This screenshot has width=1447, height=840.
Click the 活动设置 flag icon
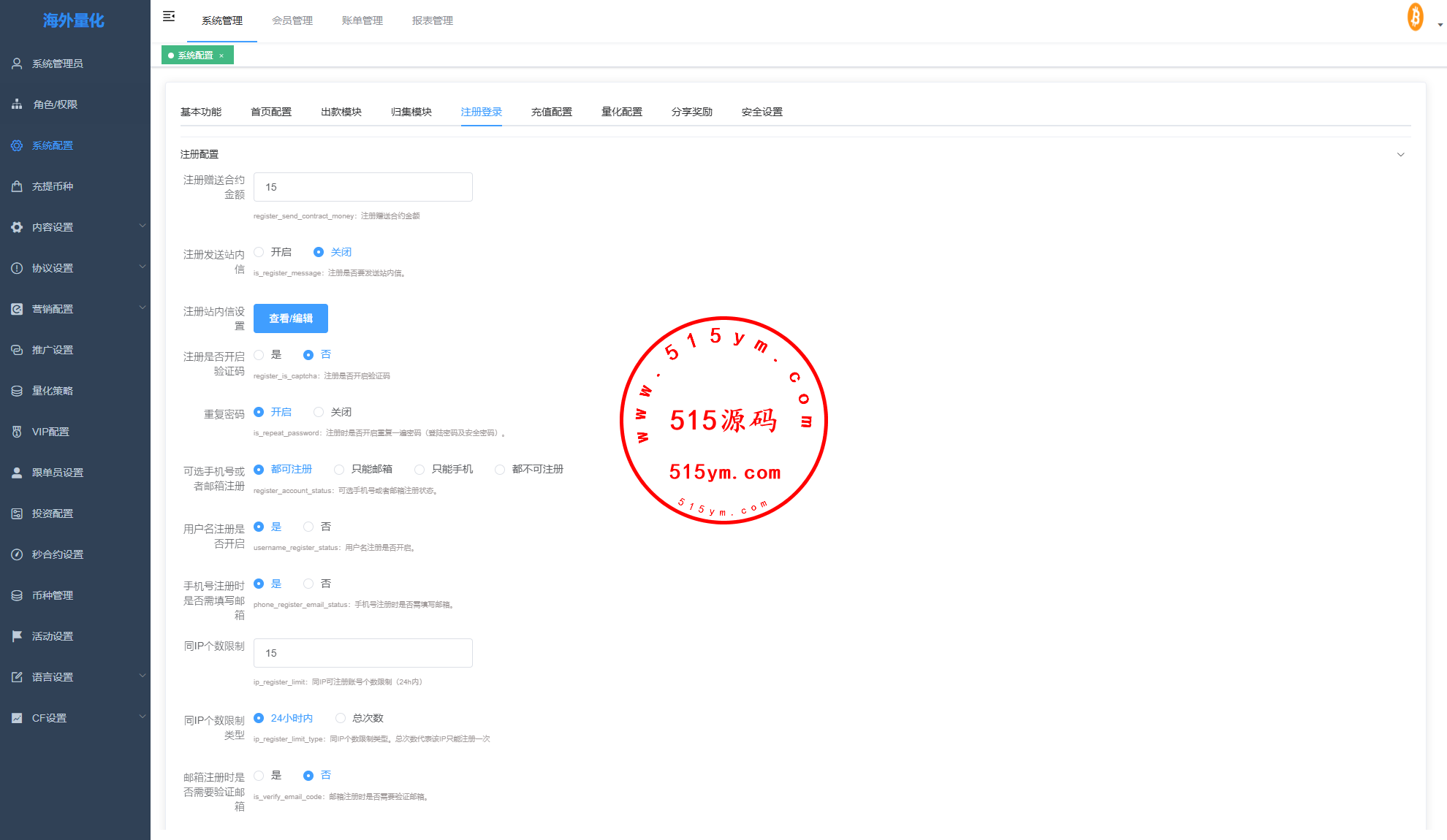pyautogui.click(x=17, y=636)
